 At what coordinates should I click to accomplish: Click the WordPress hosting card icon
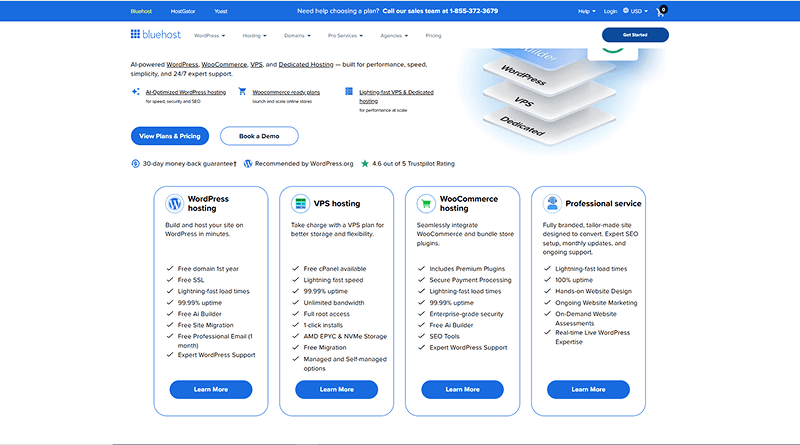click(x=174, y=203)
